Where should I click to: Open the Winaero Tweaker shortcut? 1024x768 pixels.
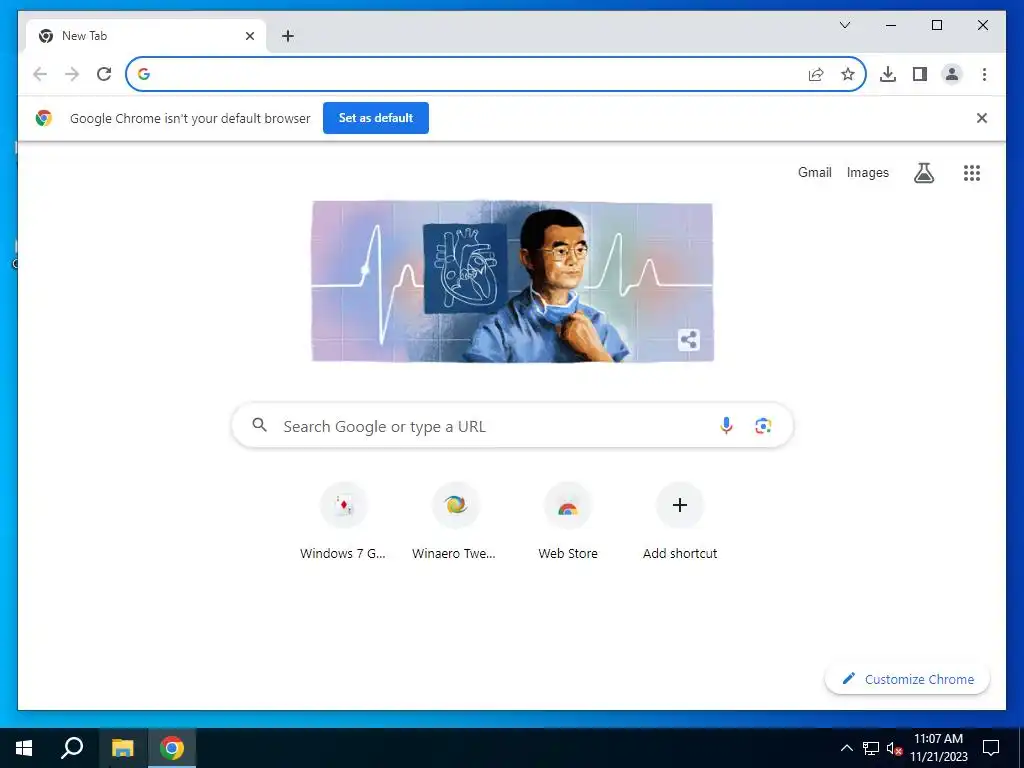click(x=455, y=522)
